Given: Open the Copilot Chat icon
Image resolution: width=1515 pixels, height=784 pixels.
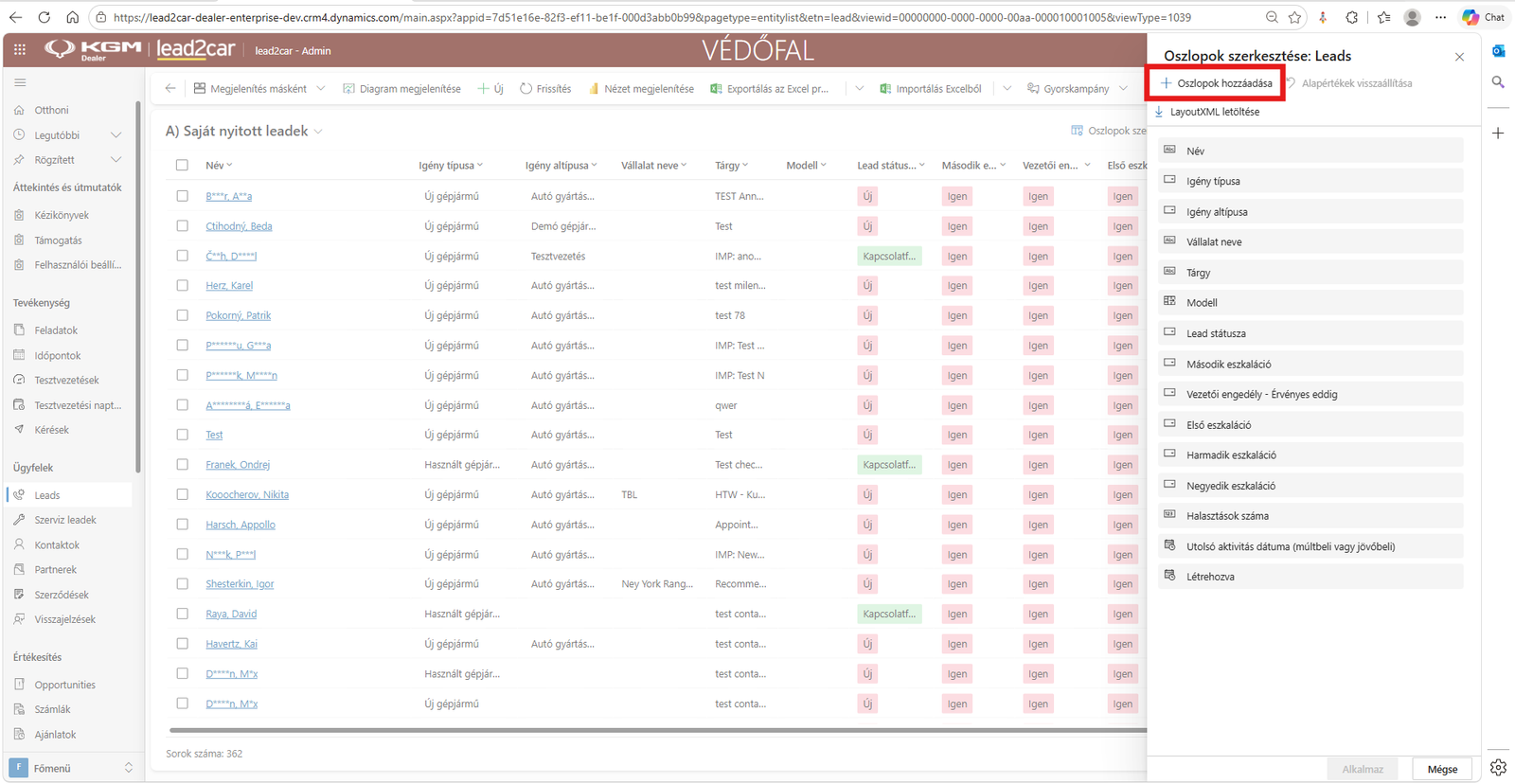Looking at the screenshot, I should (1483, 17).
